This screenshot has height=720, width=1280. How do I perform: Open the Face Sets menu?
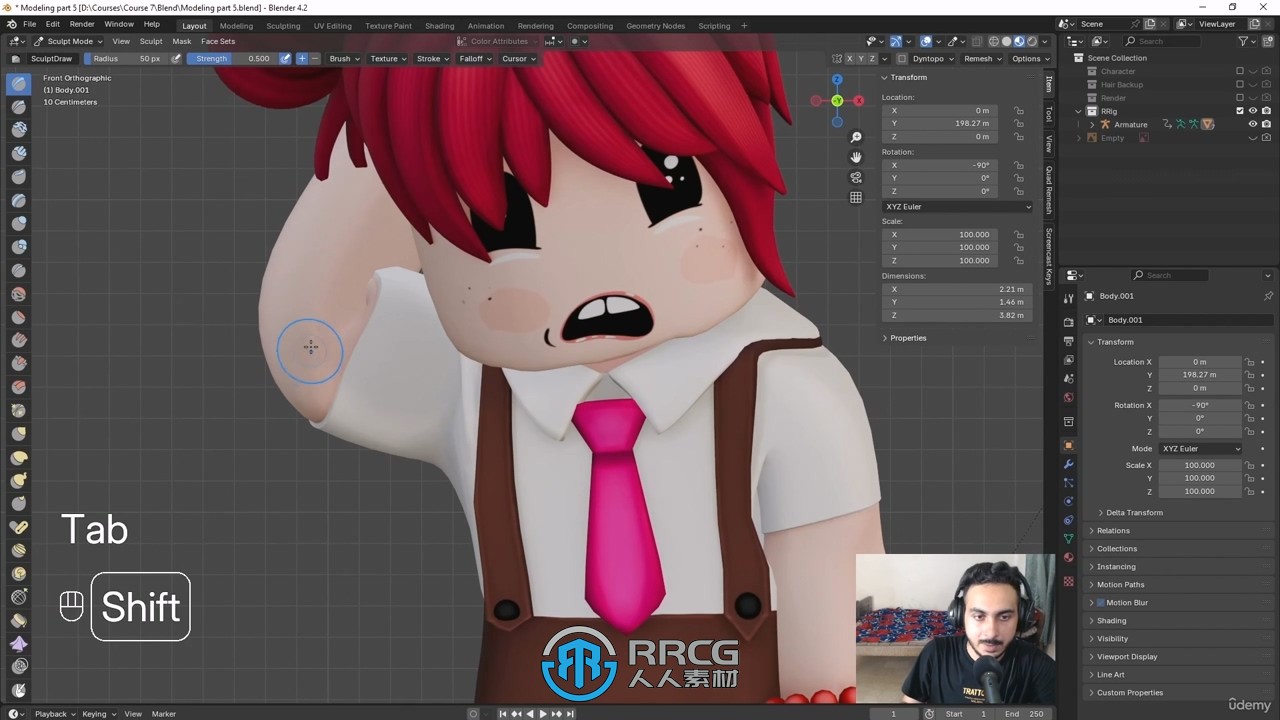pos(218,41)
